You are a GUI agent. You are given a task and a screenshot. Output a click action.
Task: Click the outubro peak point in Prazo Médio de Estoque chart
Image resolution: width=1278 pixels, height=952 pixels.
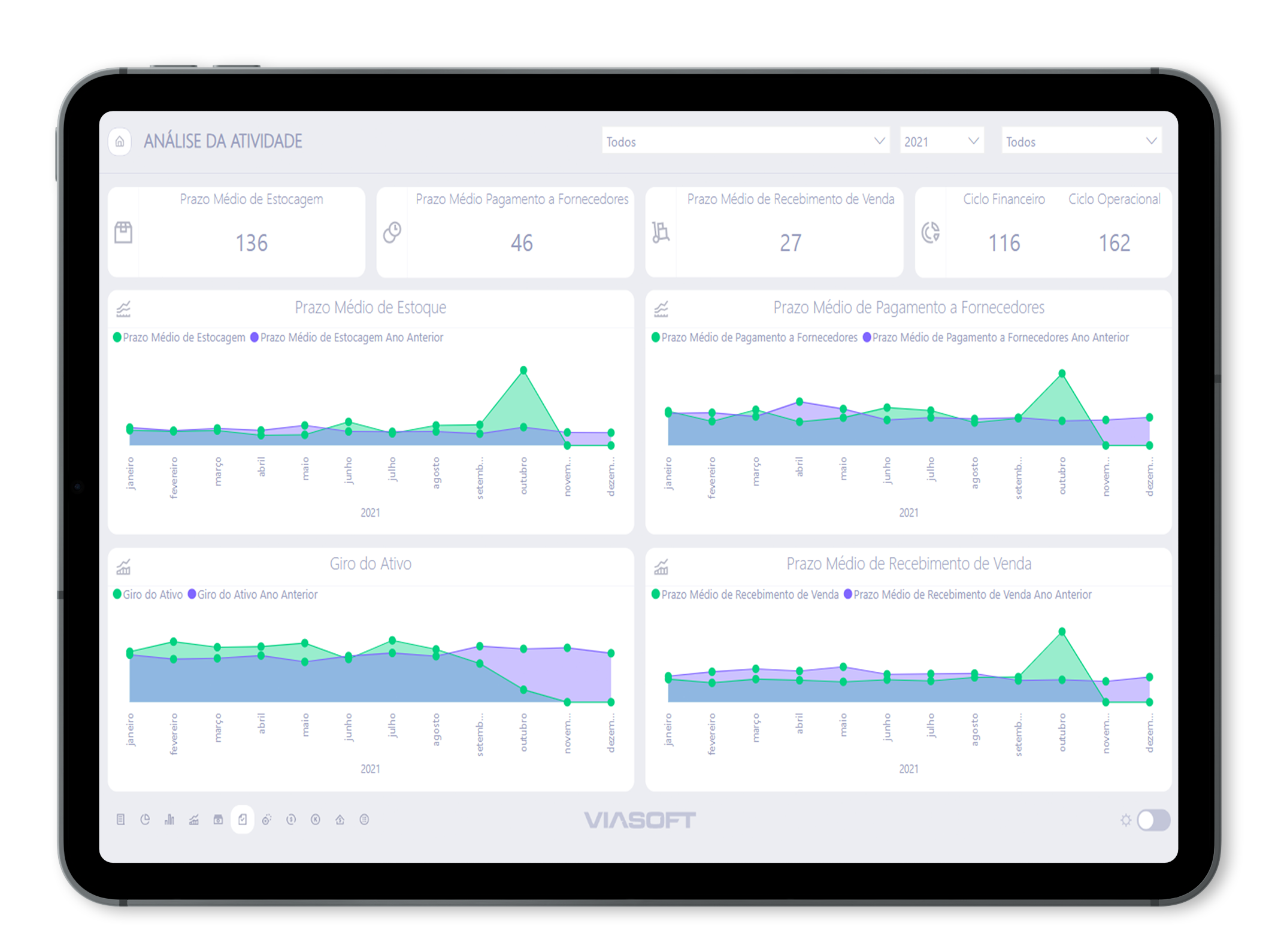click(523, 370)
